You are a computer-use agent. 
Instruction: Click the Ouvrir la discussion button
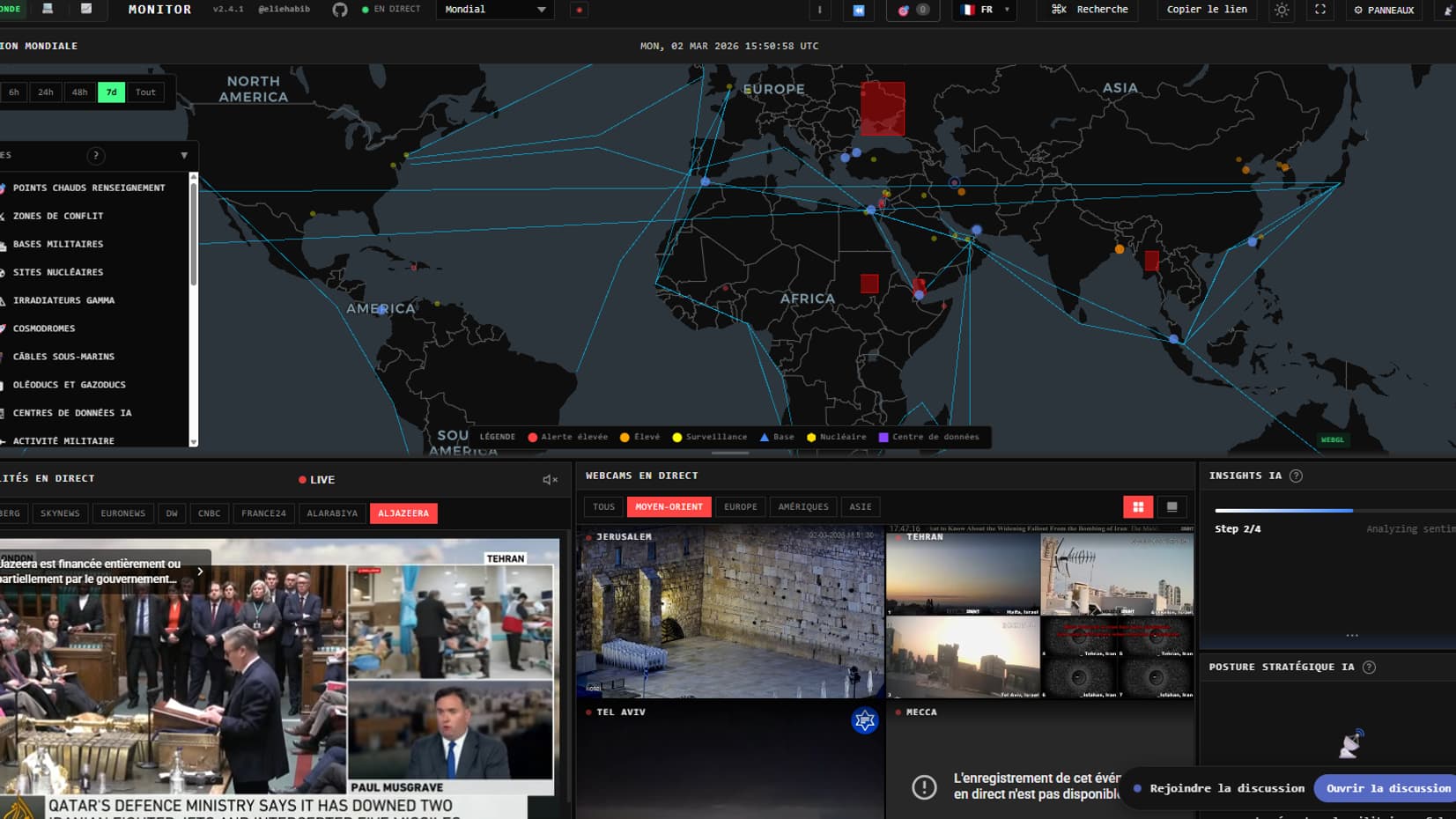(x=1386, y=788)
